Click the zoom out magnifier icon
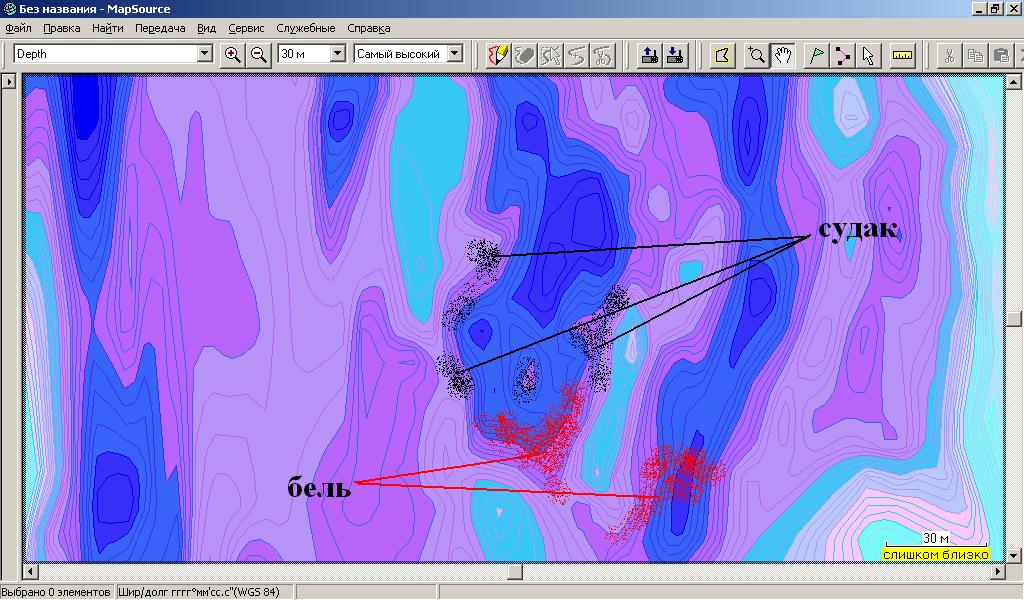 click(259, 55)
